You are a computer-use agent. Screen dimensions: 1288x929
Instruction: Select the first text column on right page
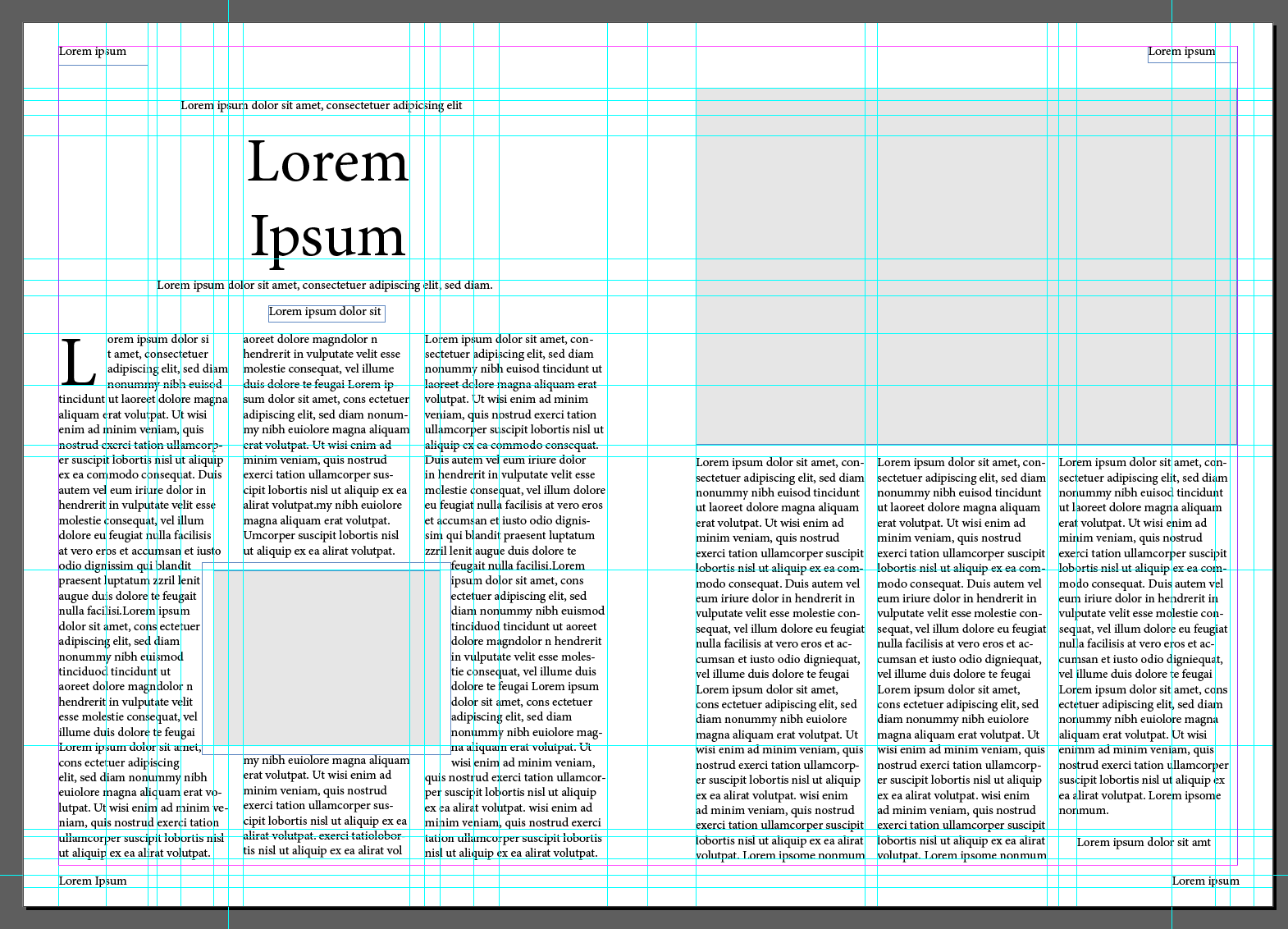click(x=779, y=657)
